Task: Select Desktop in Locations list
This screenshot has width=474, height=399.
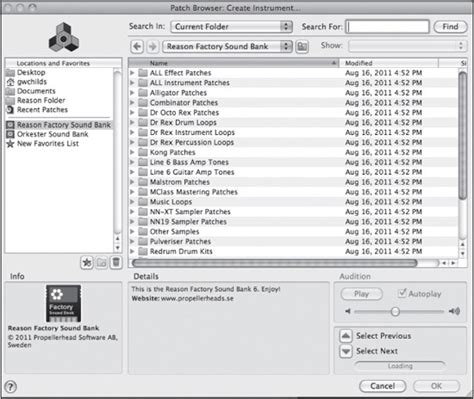Action: pyautogui.click(x=31, y=72)
